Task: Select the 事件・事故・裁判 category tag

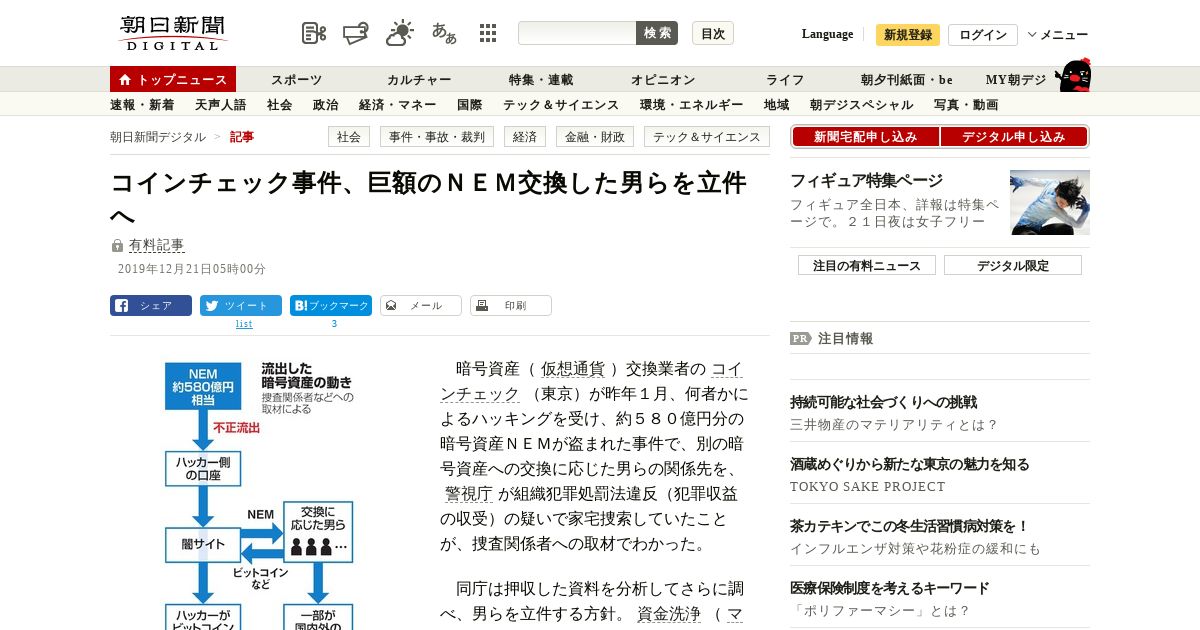Action: 437,137
